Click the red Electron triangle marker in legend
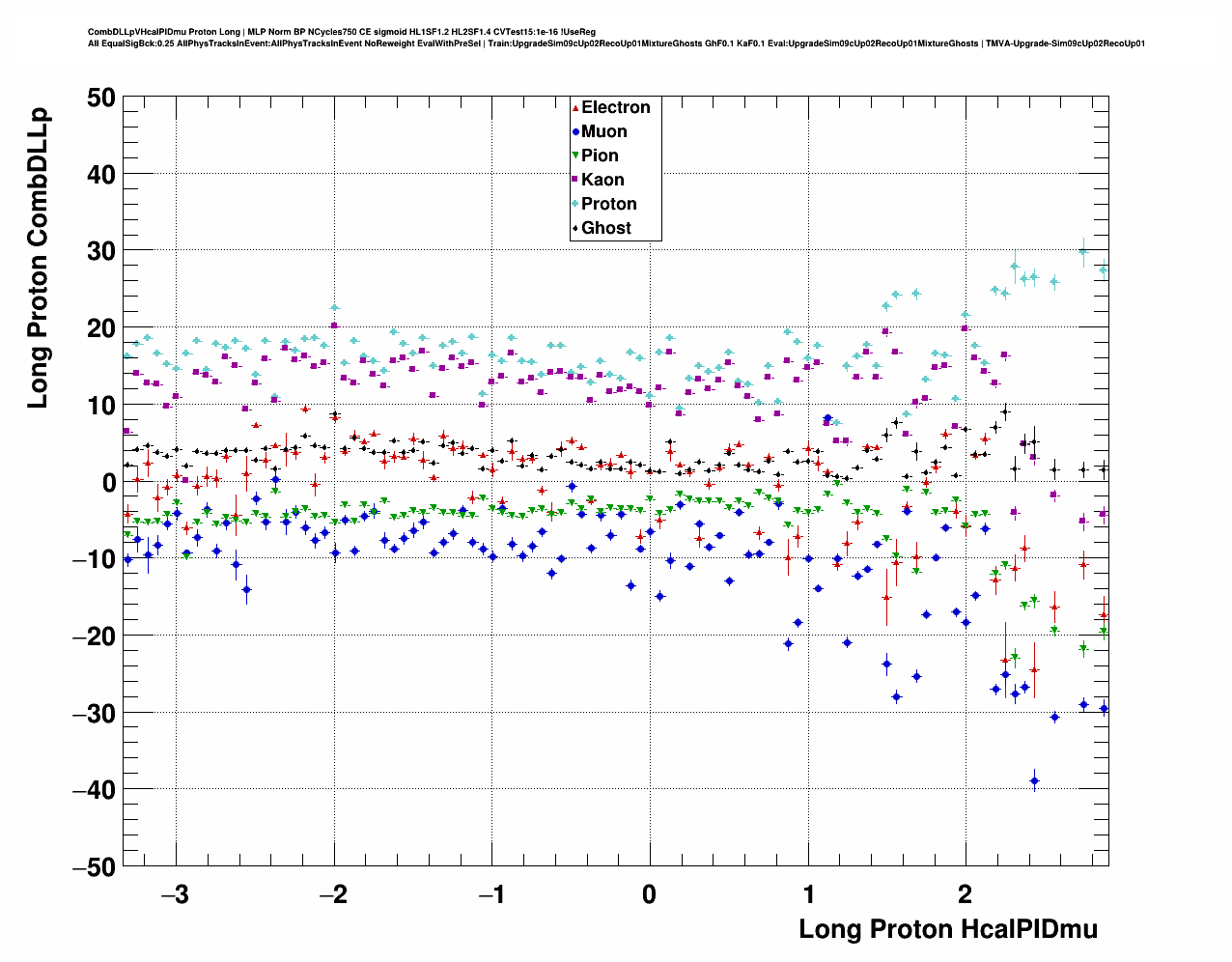1232x962 pixels. (575, 107)
